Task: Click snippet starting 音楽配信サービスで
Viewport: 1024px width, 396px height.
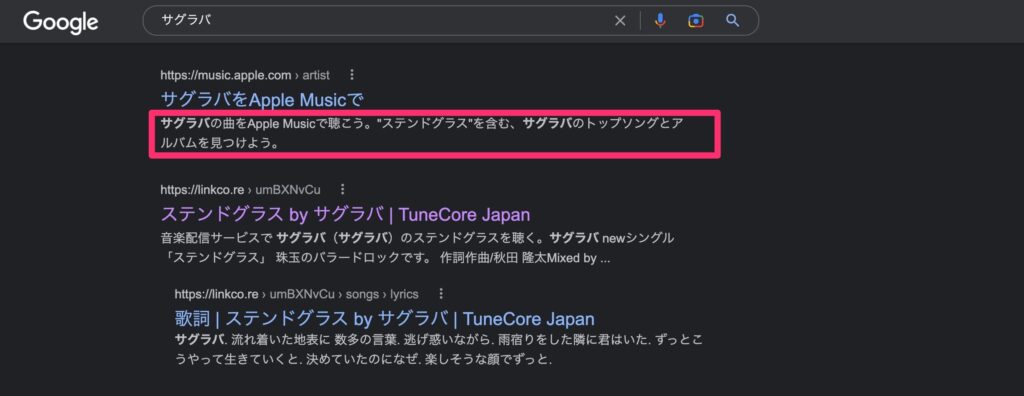Action: tap(417, 248)
